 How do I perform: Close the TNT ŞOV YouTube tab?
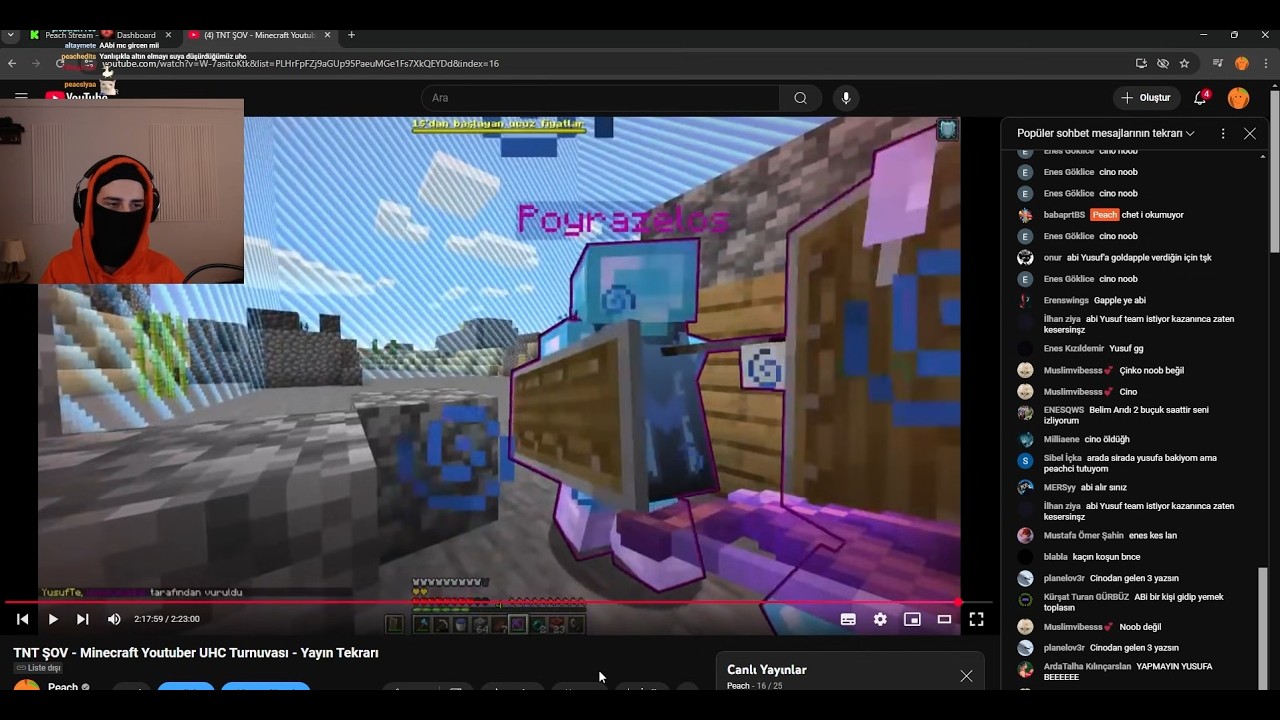[327, 35]
